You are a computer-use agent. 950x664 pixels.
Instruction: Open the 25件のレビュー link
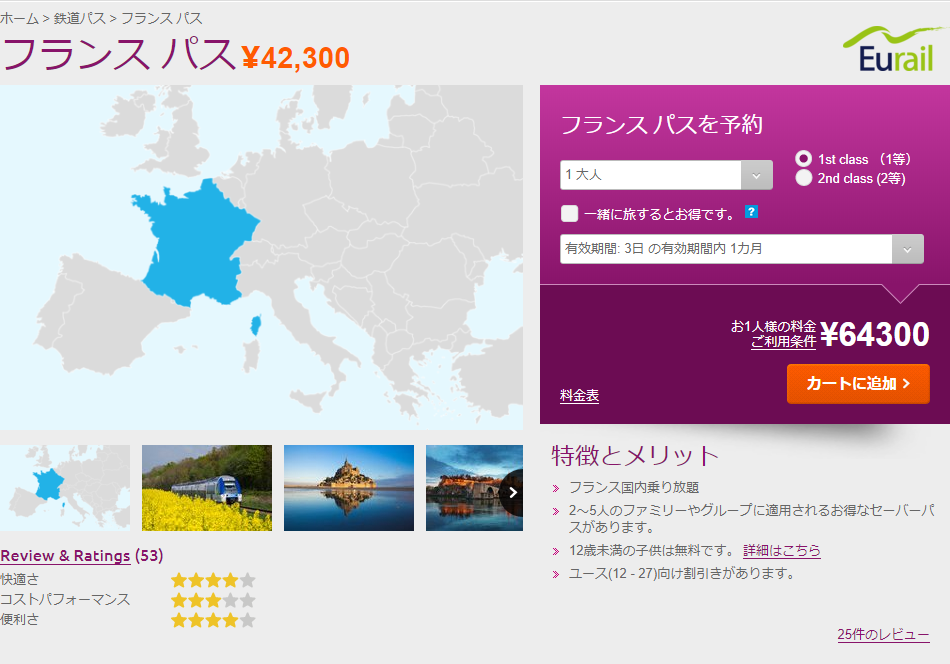pos(883,634)
